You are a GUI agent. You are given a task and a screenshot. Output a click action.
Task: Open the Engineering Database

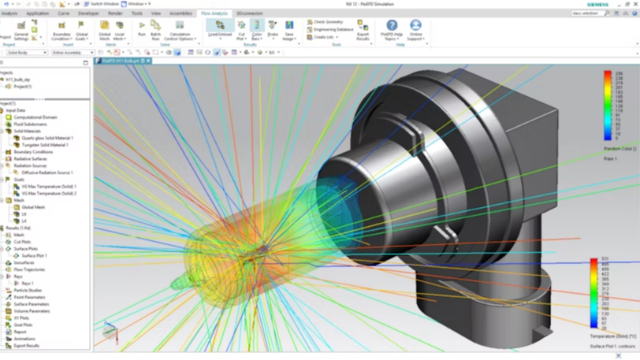(330, 29)
